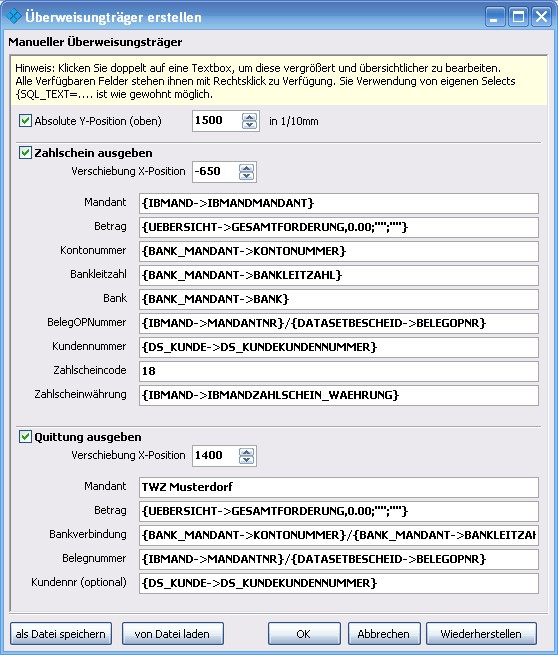Click the Kundennummer field
The height and width of the screenshot is (655, 558).
tap(339, 348)
